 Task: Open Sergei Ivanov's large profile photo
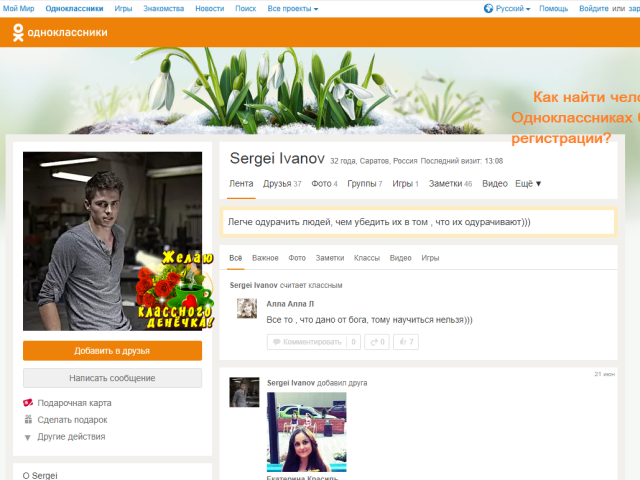coord(112,241)
